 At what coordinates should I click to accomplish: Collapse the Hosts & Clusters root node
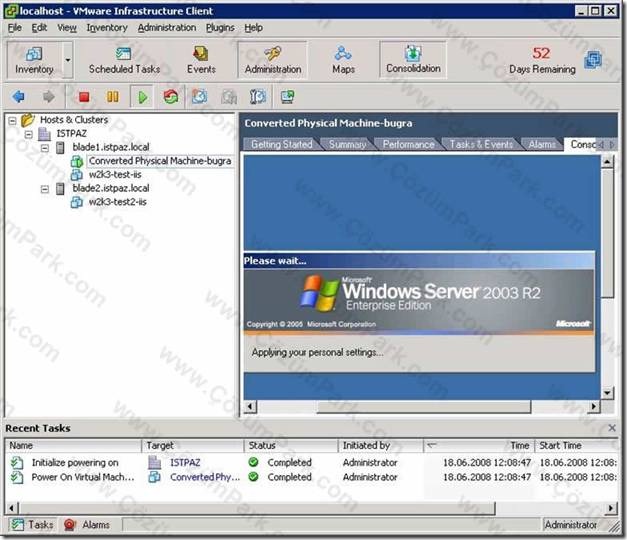(12, 120)
